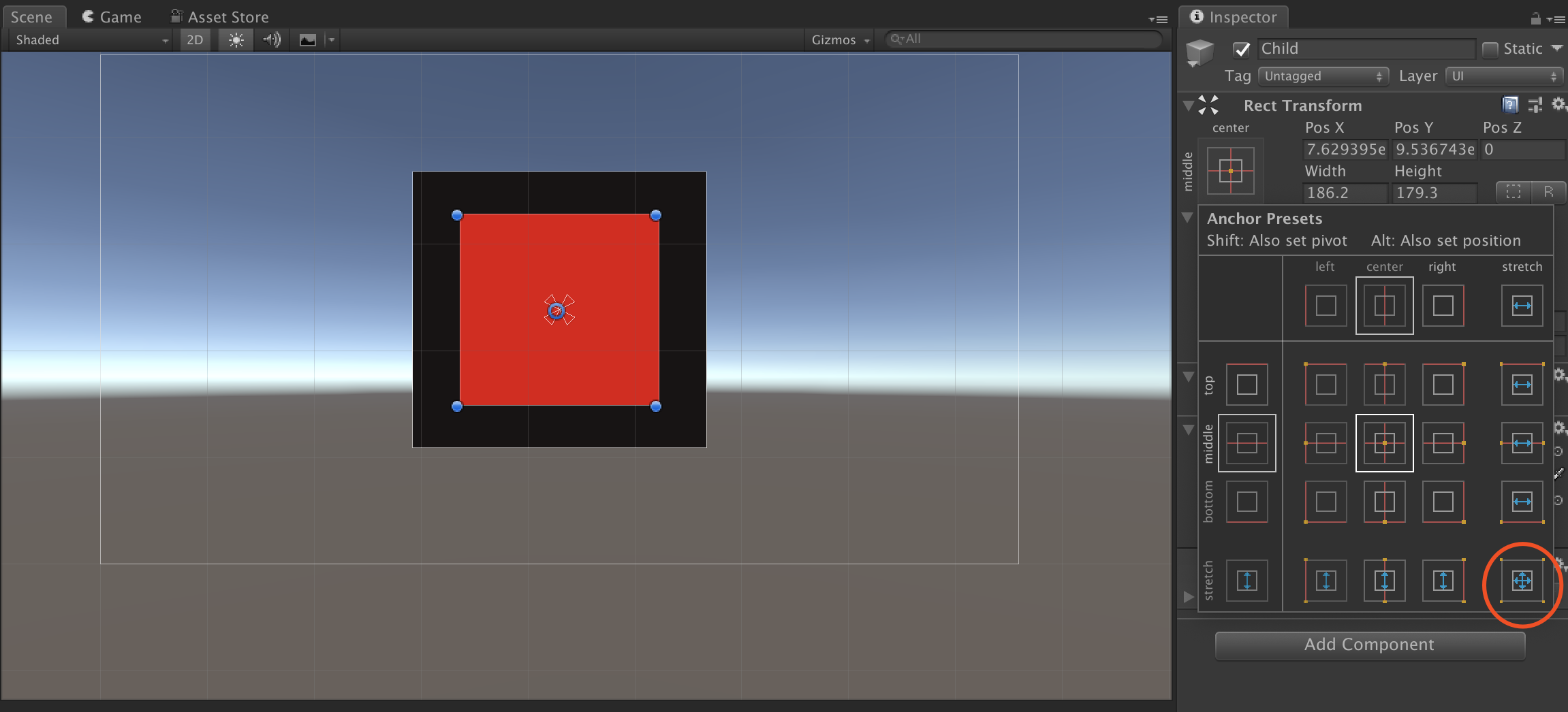The image size is (1568, 712).
Task: Lock the Inspector with the padlock icon
Action: 1535,18
